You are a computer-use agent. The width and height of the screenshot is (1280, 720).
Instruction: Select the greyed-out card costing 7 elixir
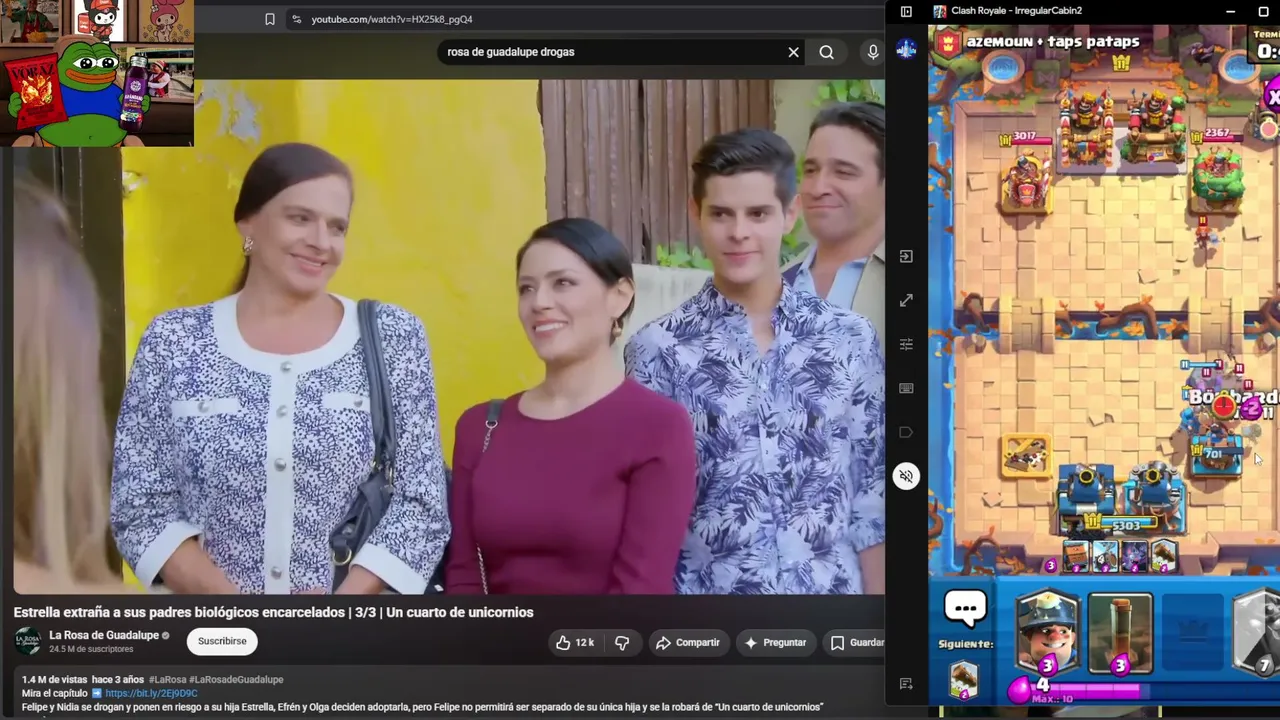pos(1257,633)
